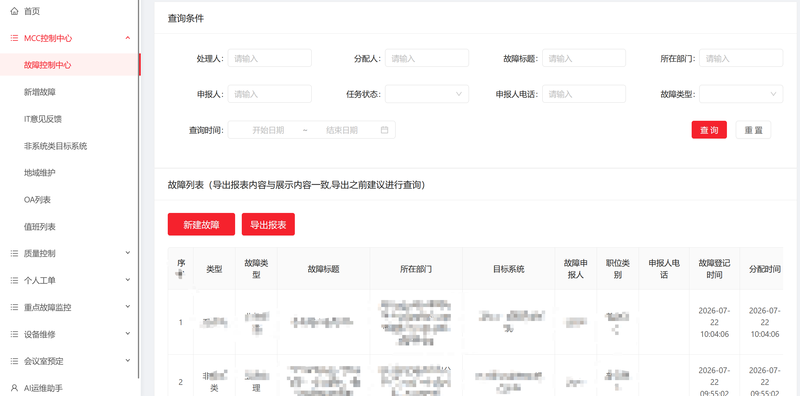Focus the 所在部门 input field
Screen dimensions: 800x396
(x=741, y=58)
